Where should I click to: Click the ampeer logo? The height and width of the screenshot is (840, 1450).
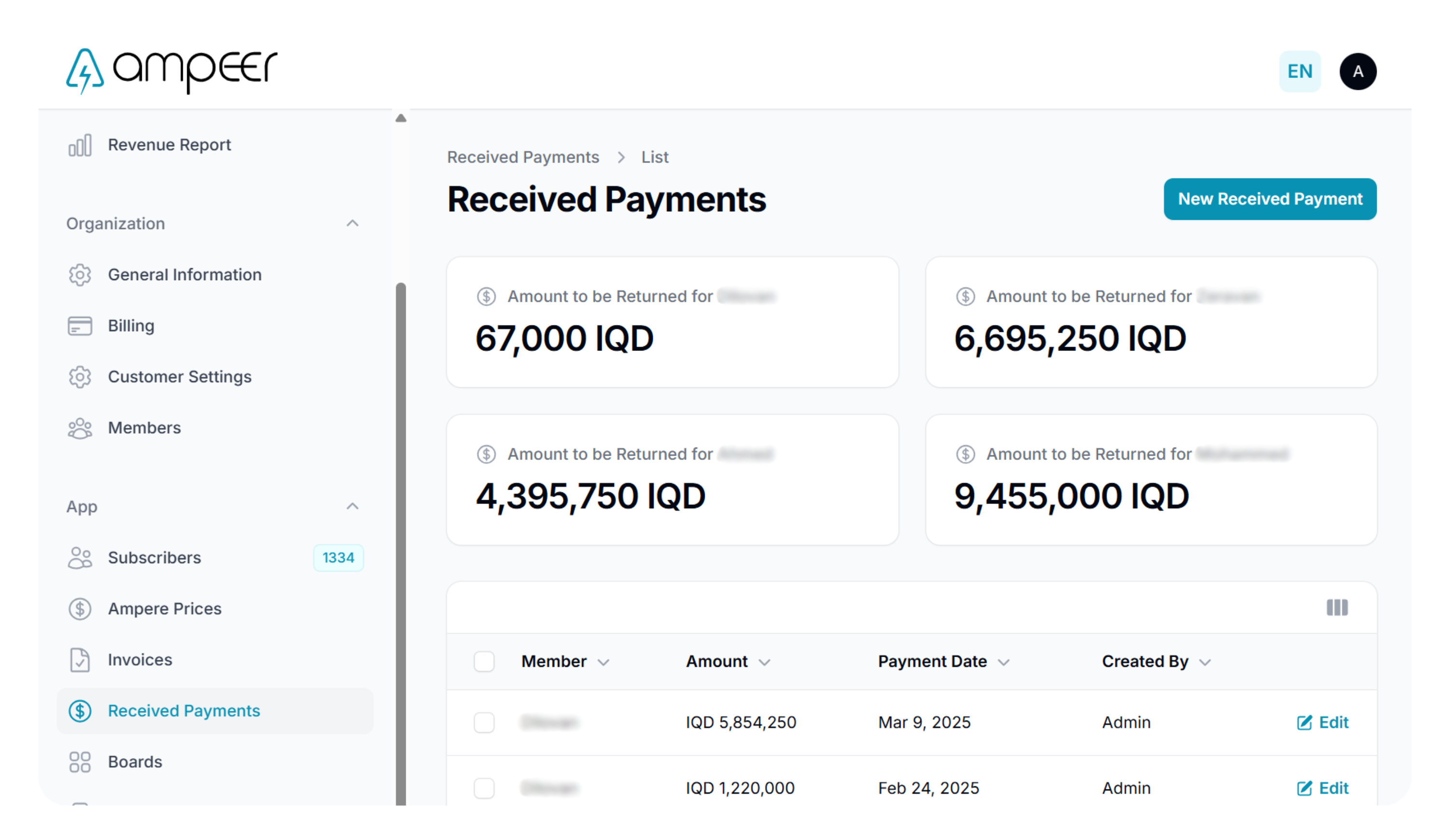click(171, 71)
